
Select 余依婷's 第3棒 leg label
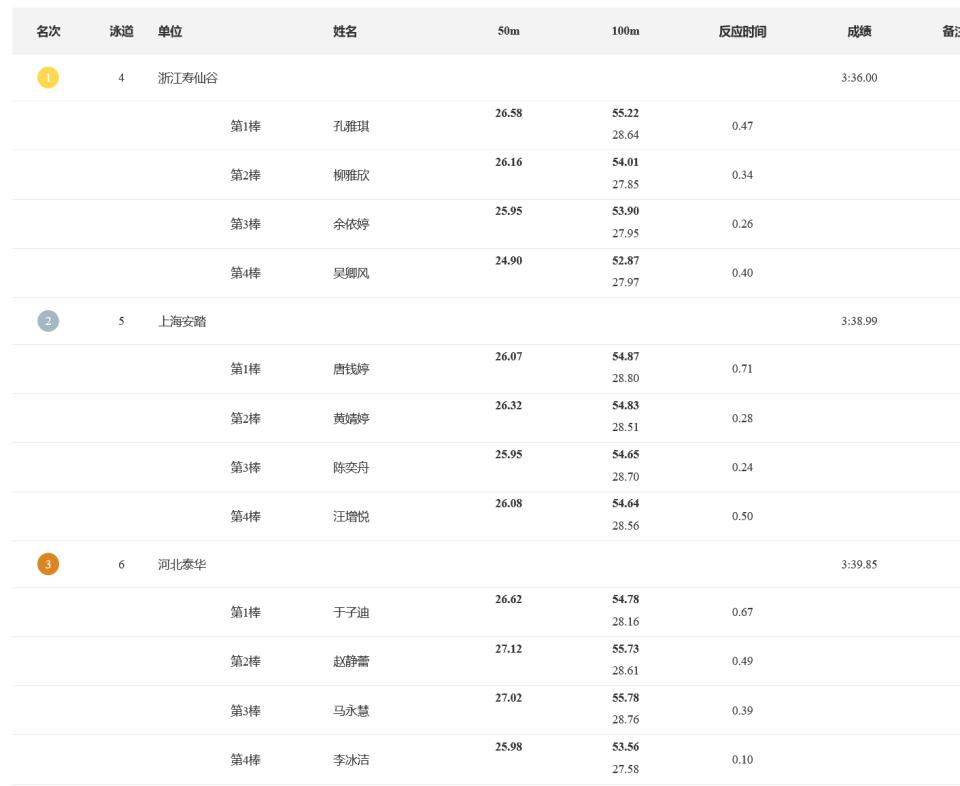pos(246,224)
